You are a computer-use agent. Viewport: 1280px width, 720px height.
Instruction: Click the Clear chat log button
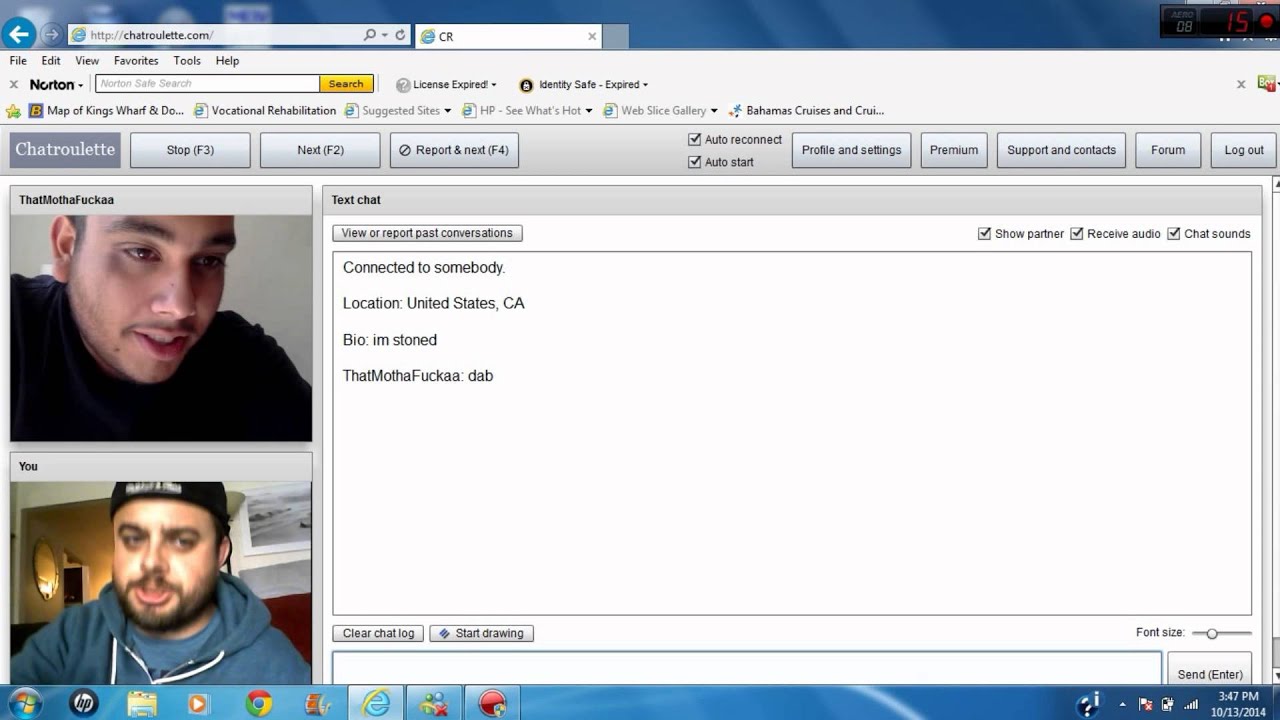click(378, 633)
